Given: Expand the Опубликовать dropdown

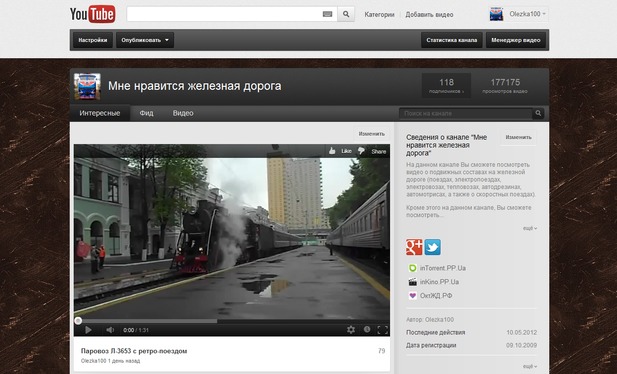Looking at the screenshot, I should [145, 40].
